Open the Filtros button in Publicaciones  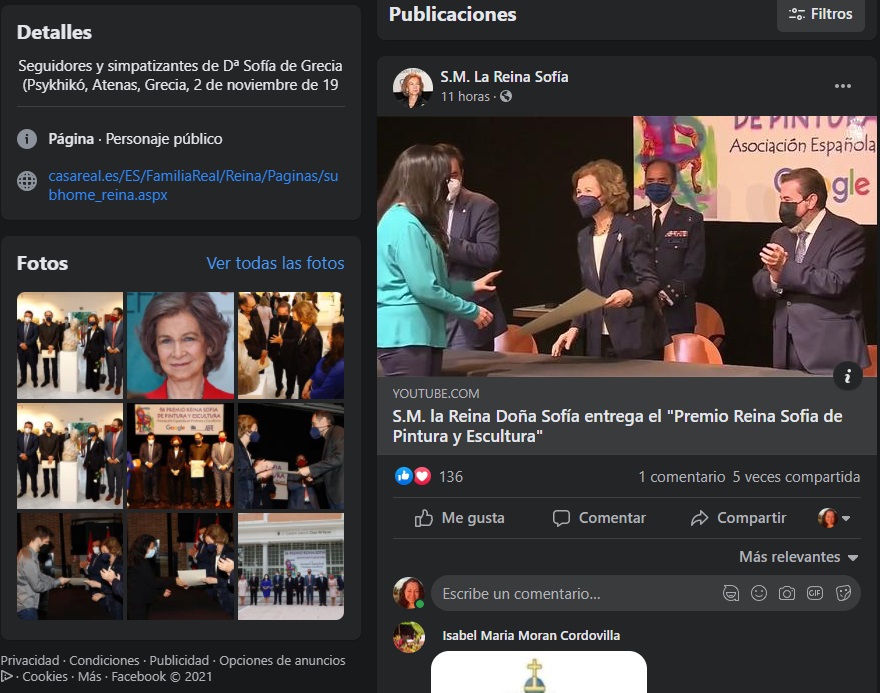click(x=821, y=15)
